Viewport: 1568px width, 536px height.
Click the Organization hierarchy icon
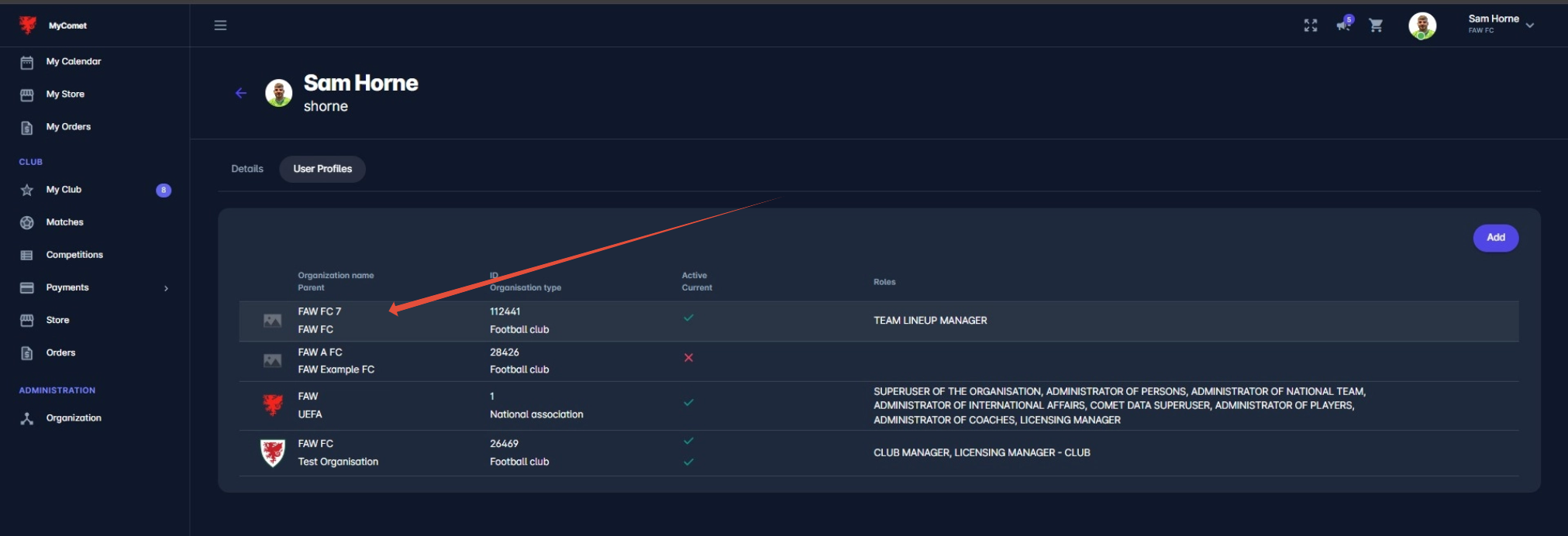click(x=27, y=418)
